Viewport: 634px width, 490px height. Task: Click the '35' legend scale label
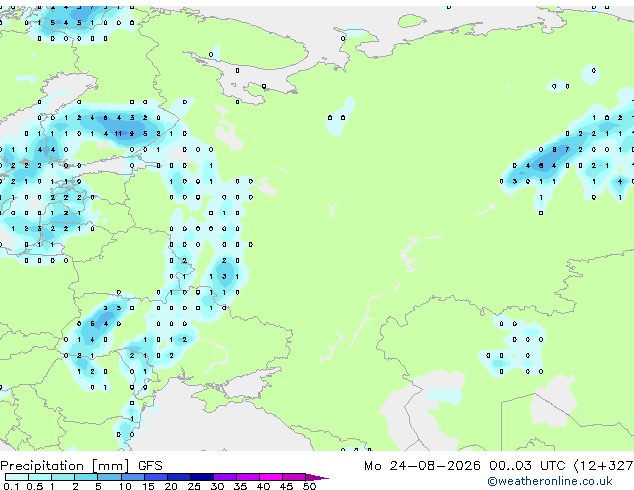click(x=240, y=486)
